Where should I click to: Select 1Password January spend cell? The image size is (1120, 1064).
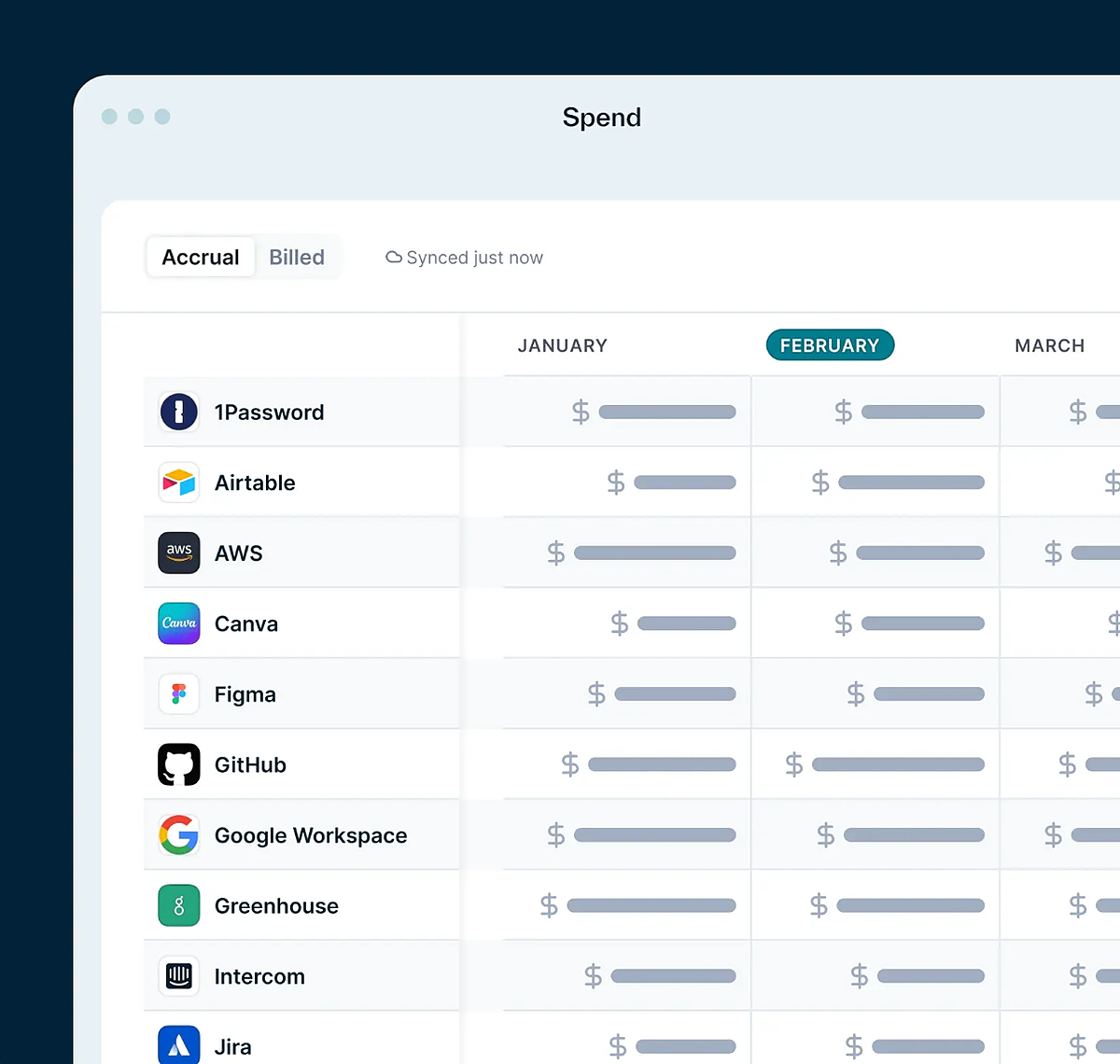tap(627, 412)
